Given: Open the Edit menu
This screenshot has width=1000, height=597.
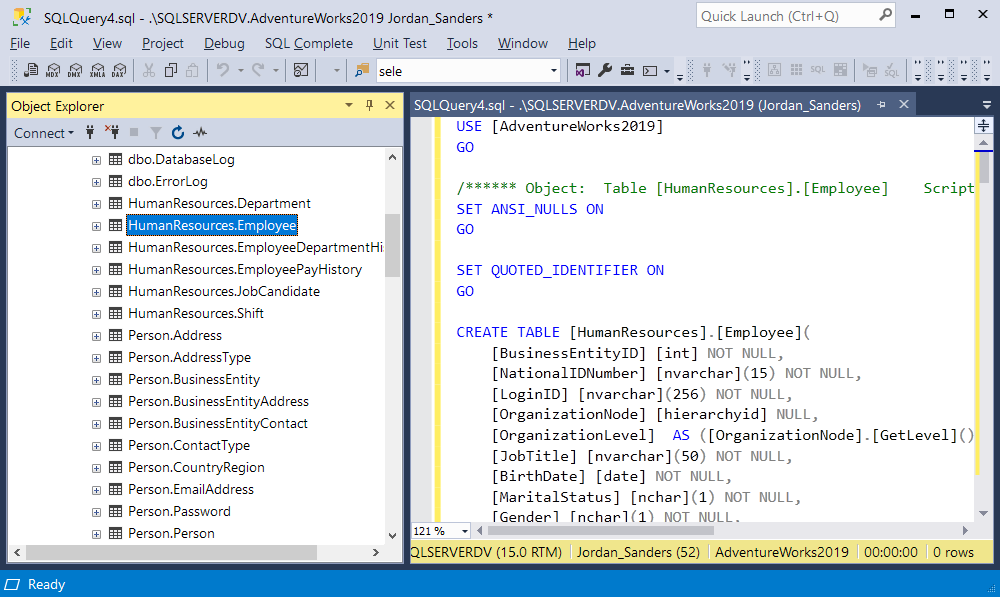Looking at the screenshot, I should 61,43.
